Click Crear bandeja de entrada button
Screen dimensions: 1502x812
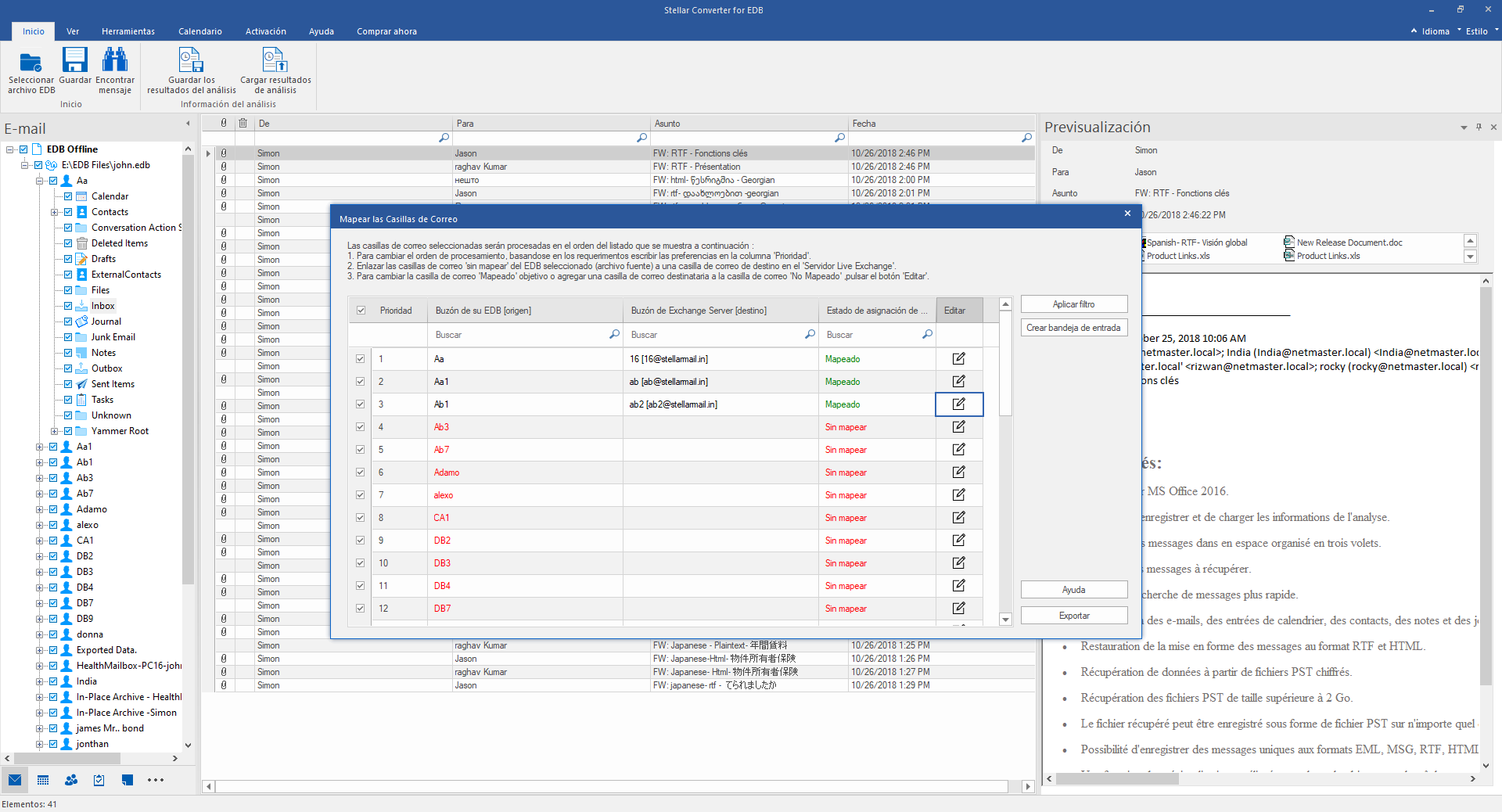[x=1074, y=328]
